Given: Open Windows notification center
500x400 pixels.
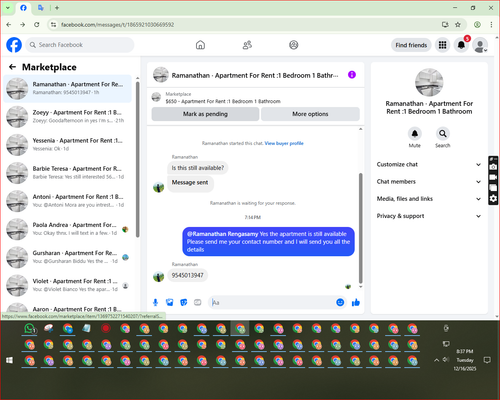Looking at the screenshot, I should 487,360.
